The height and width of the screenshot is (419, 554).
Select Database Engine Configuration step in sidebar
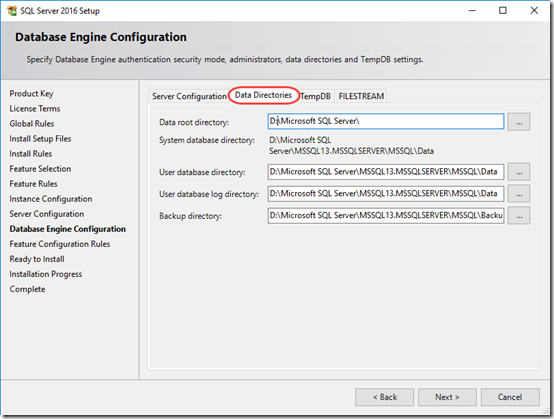67,229
